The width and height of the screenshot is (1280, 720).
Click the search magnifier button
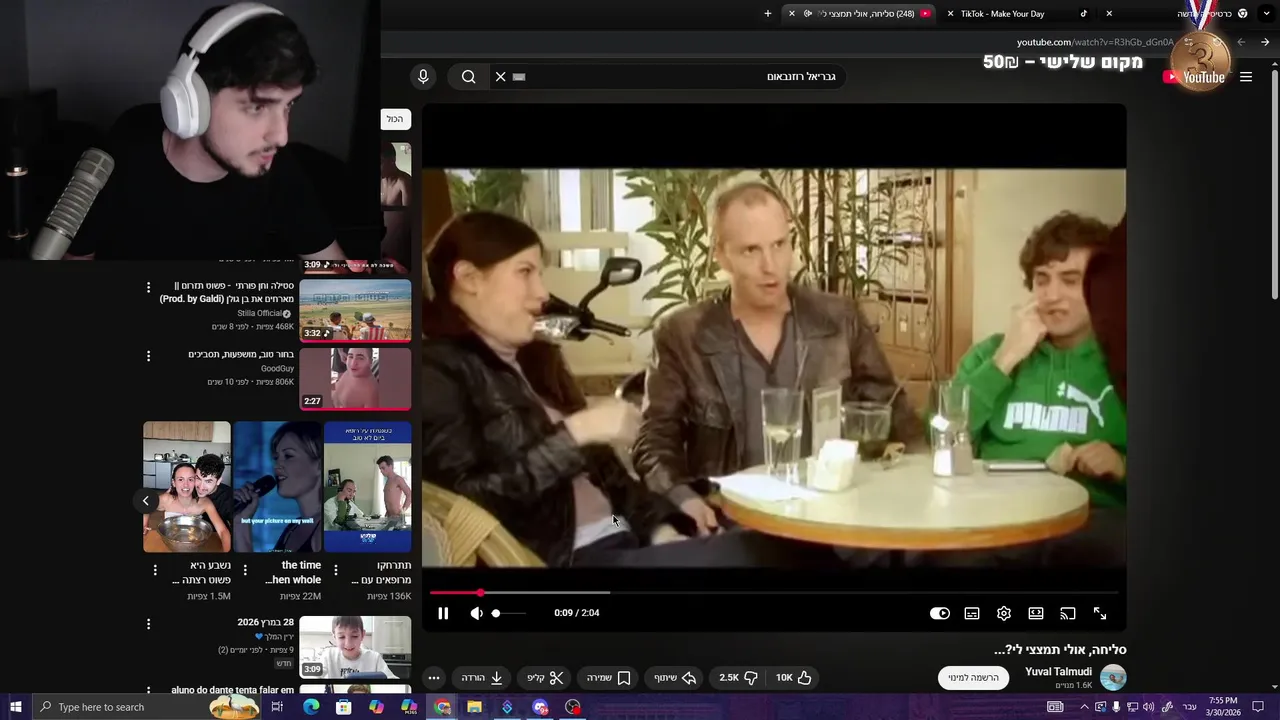[468, 77]
